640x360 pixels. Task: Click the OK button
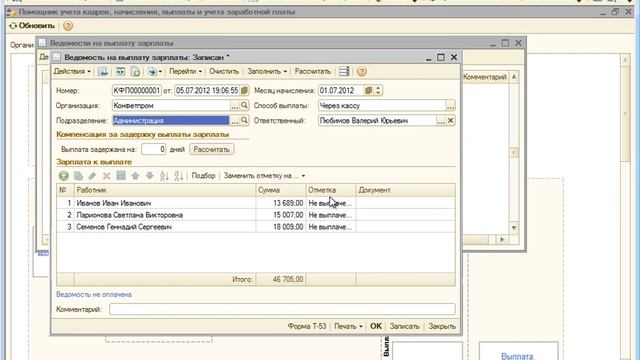pos(376,326)
